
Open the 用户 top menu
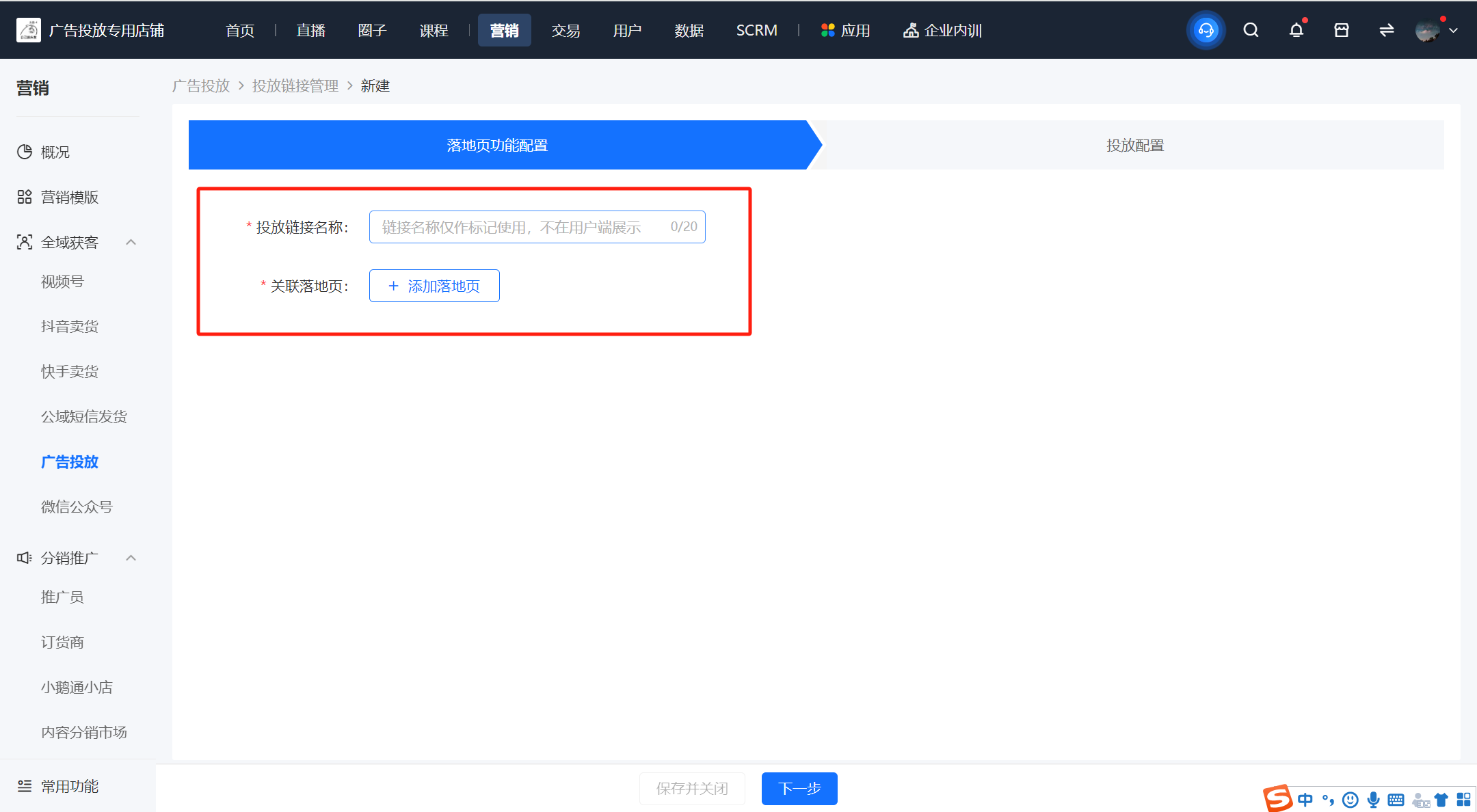tap(628, 30)
